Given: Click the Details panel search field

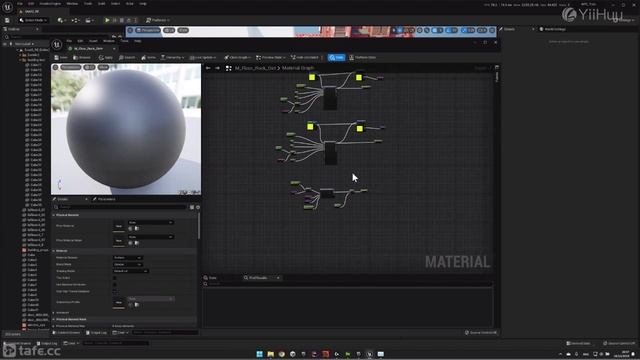Looking at the screenshot, I should coord(120,207).
